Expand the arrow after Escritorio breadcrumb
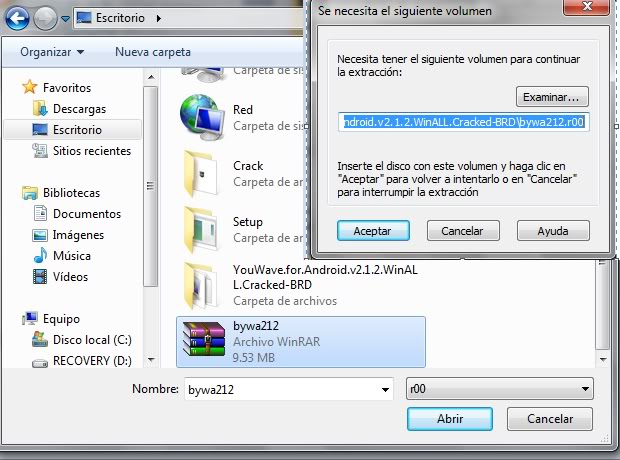 tap(159, 18)
